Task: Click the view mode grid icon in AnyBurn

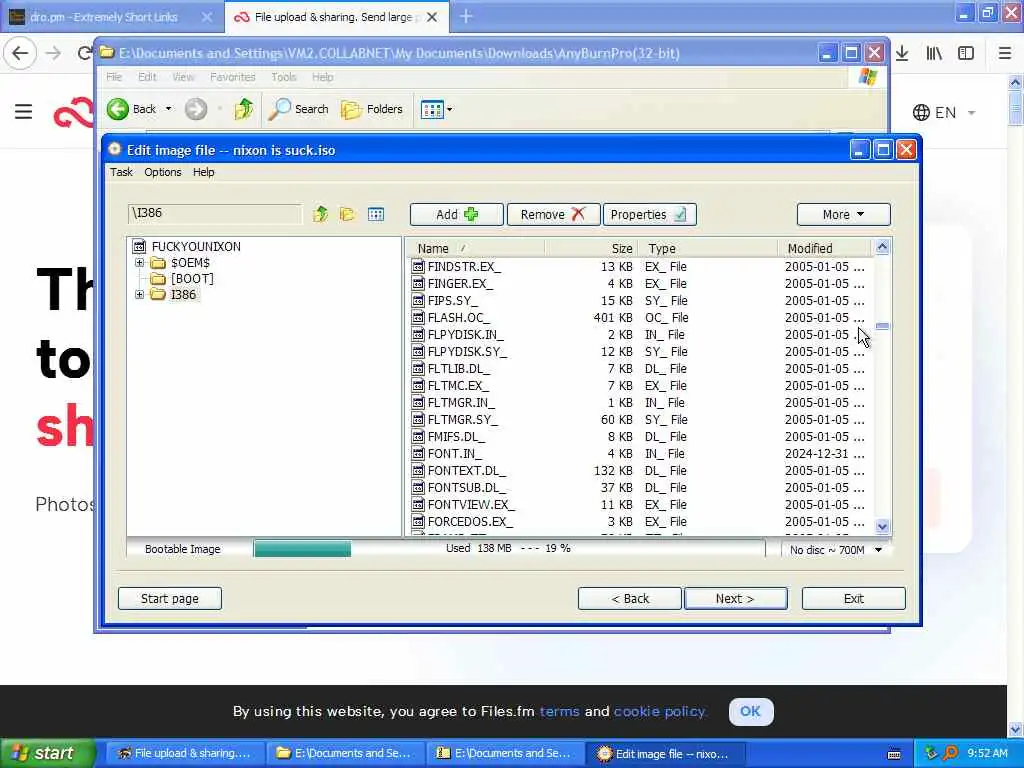Action: tap(376, 214)
